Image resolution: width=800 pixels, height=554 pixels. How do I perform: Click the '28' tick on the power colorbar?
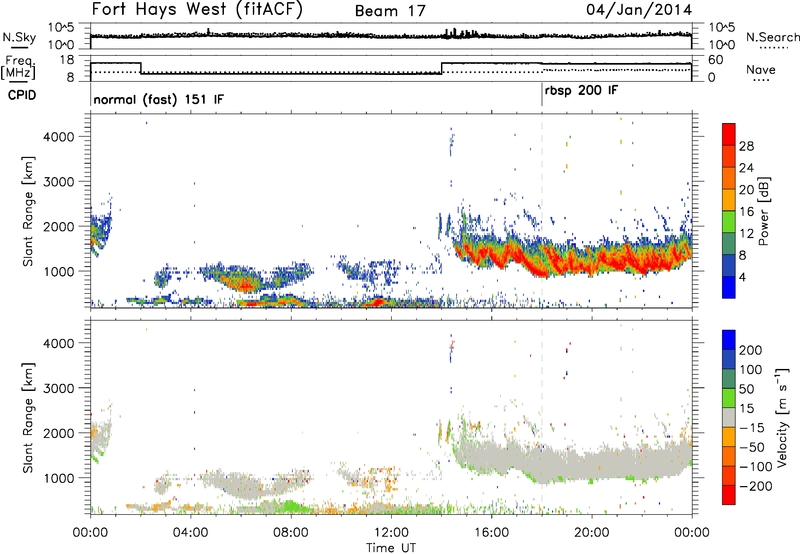pyautogui.click(x=746, y=146)
